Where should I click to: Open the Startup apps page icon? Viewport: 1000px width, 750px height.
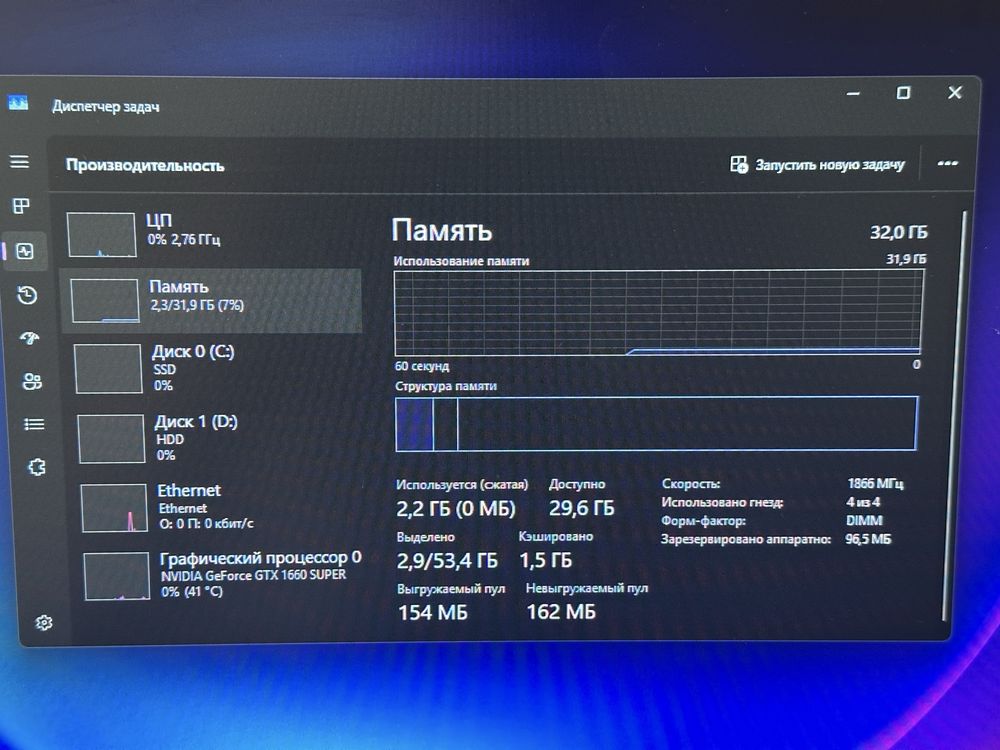[x=29, y=338]
